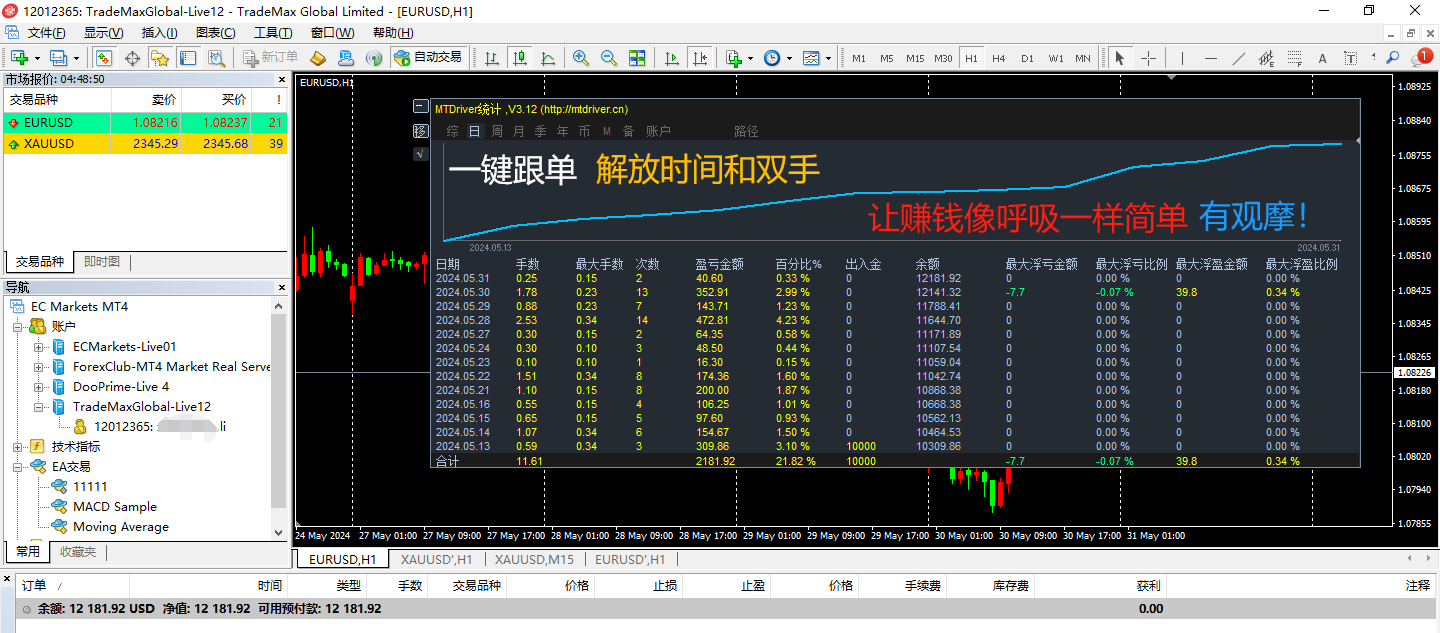
Task: Toggle the Market Watch window icon
Action: click(x=103, y=58)
